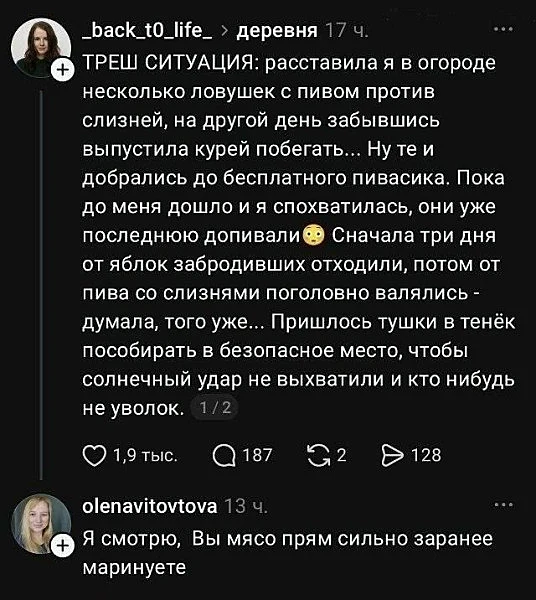The width and height of the screenshot is (536, 600).
Task: Open comments via the speech bubble icon
Action: point(224,456)
